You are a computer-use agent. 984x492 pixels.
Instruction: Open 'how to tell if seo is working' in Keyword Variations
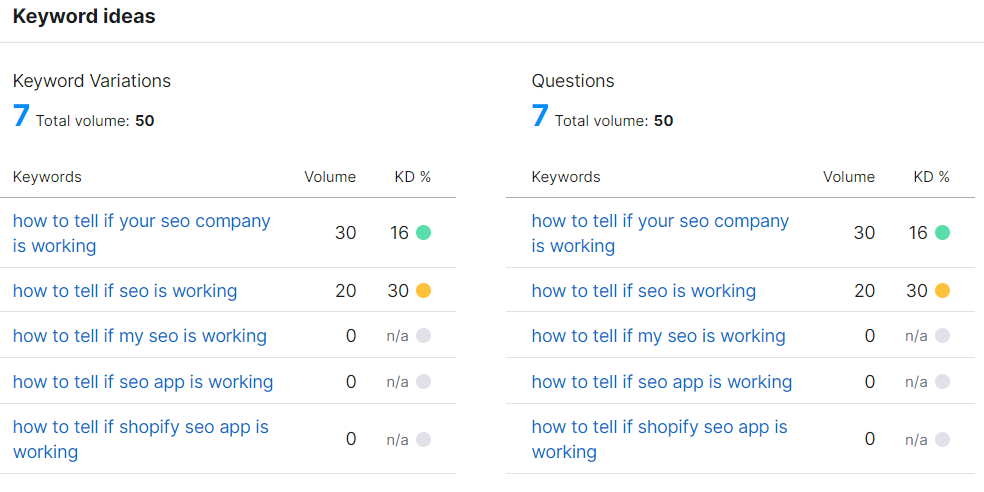pyautogui.click(x=125, y=291)
